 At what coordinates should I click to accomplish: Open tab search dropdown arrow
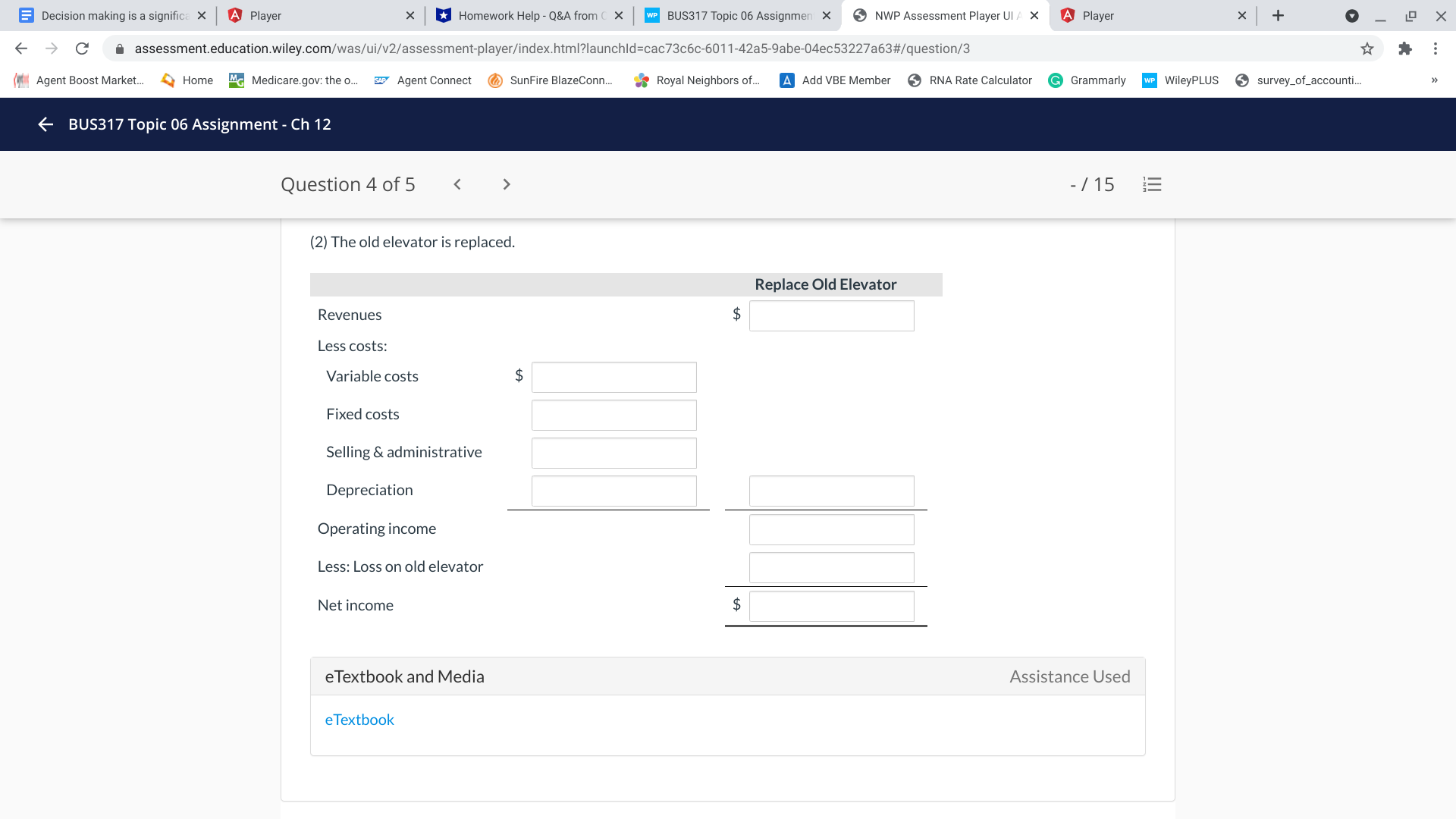point(1351,15)
